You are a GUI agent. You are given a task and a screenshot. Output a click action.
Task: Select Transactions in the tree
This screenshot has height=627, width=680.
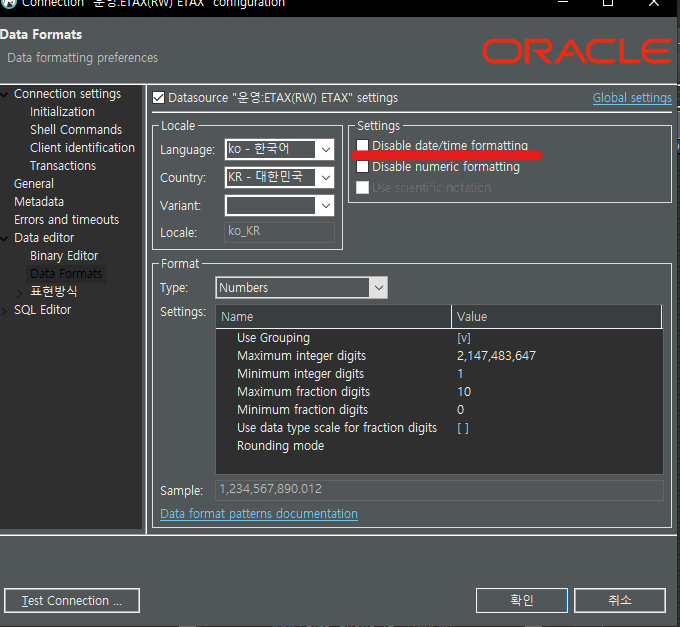pyautogui.click(x=63, y=166)
